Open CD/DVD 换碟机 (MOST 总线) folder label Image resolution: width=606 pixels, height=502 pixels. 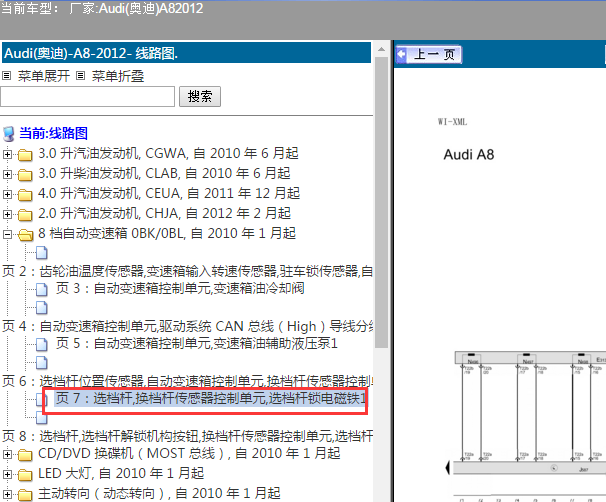point(189,453)
